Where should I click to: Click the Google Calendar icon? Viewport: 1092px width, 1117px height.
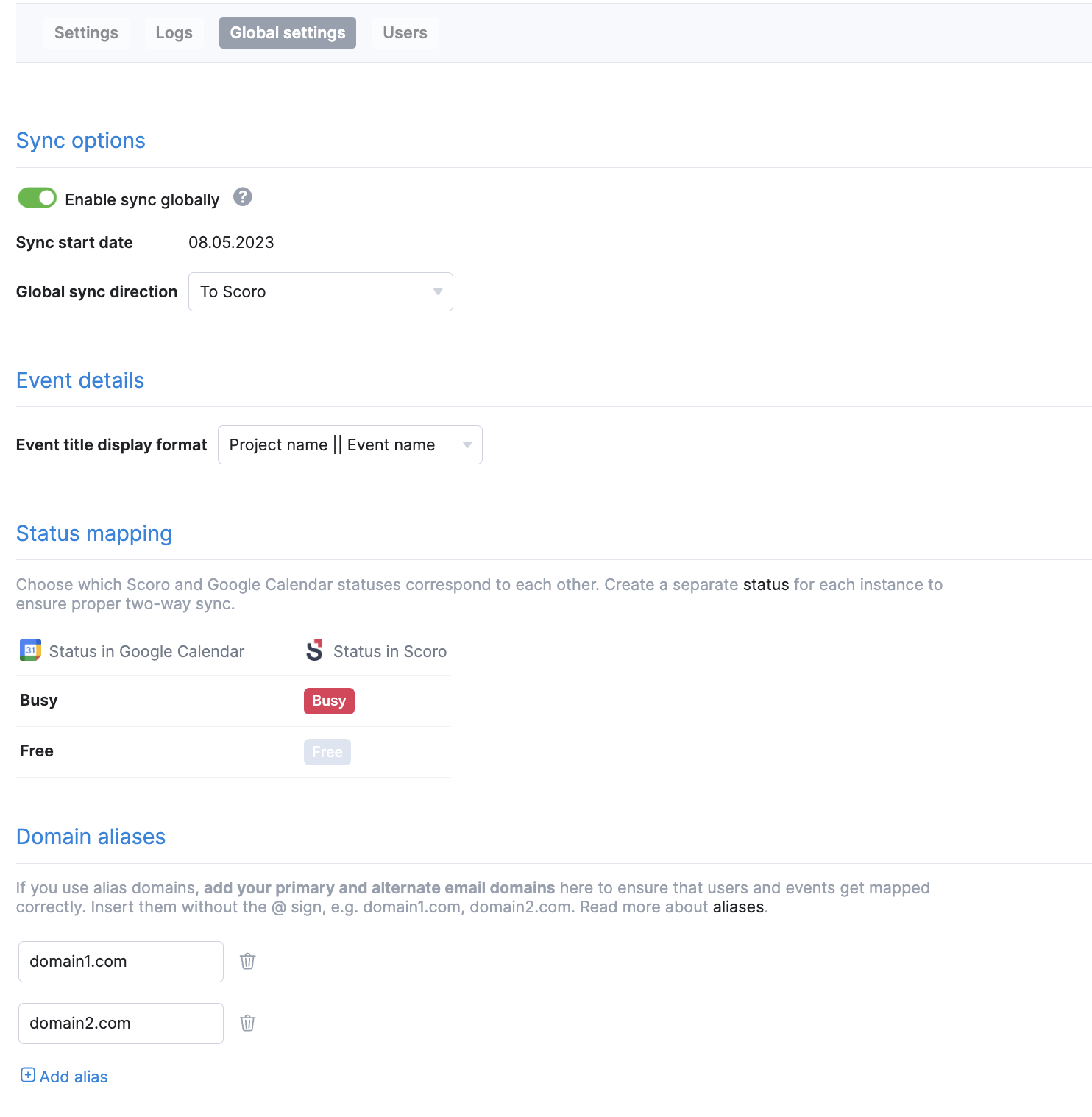coord(30,650)
